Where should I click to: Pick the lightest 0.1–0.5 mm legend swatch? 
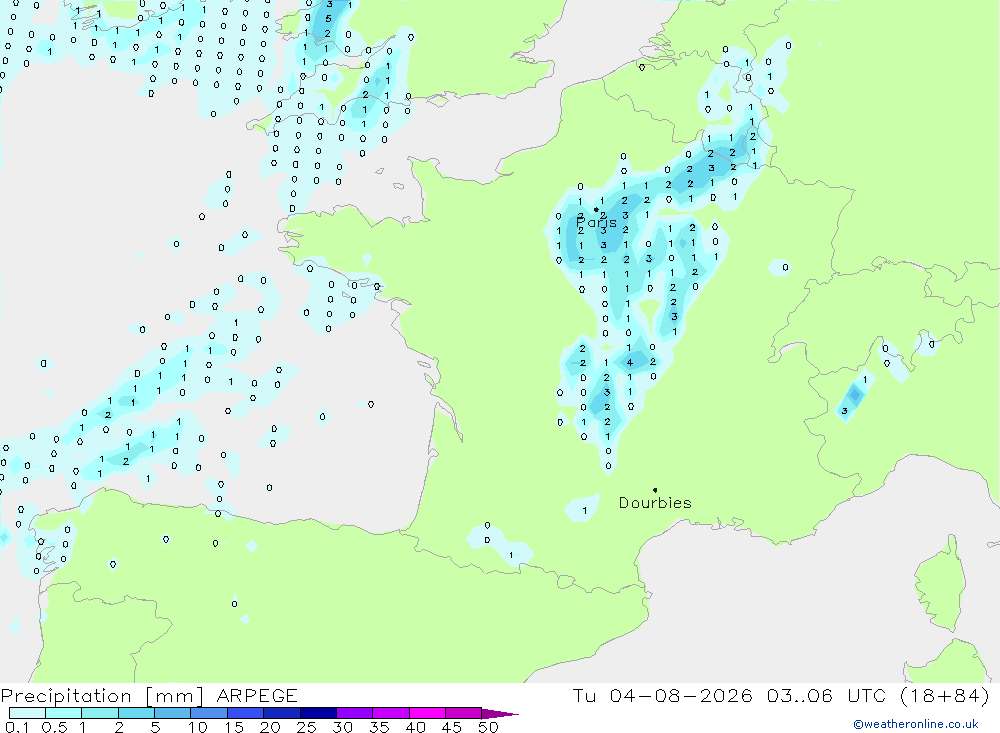point(27,713)
